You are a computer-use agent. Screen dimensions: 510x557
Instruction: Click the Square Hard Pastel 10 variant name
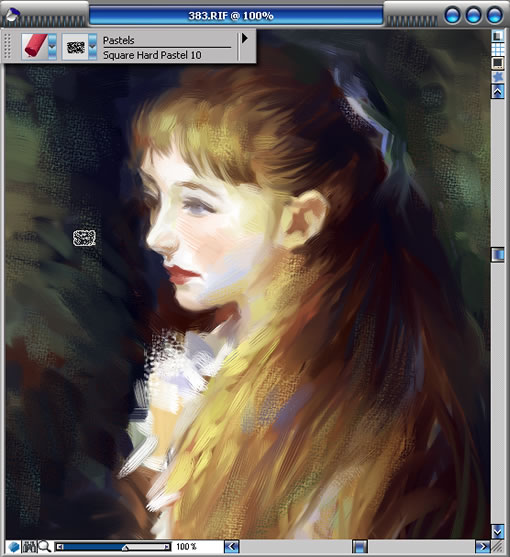pyautogui.click(x=152, y=55)
